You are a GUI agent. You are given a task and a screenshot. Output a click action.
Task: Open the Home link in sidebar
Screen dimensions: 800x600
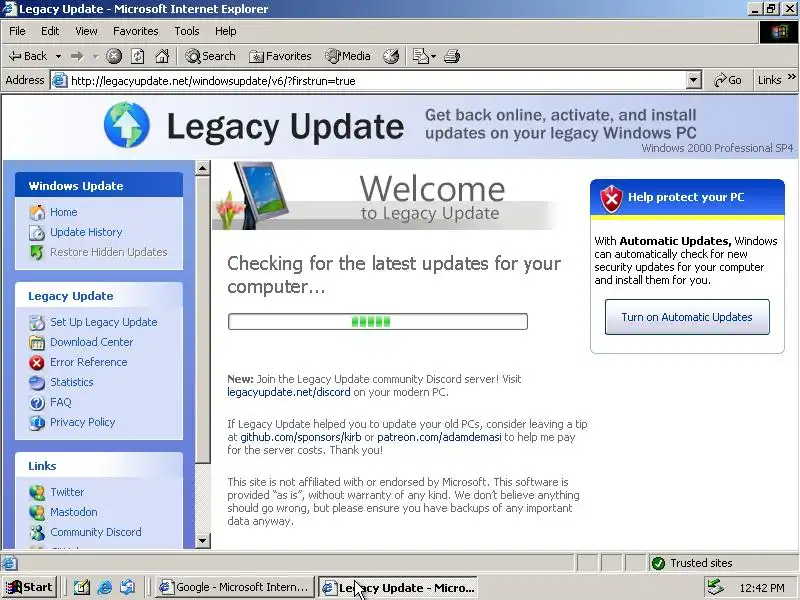pos(64,212)
